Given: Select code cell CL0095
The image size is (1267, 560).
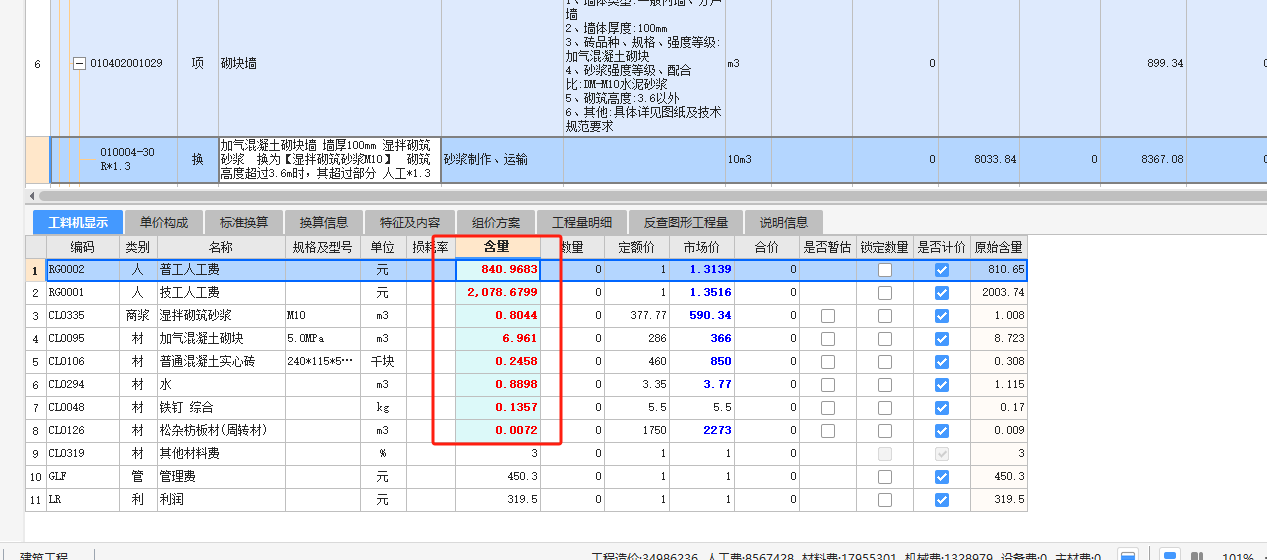Looking at the screenshot, I should click(84, 339).
